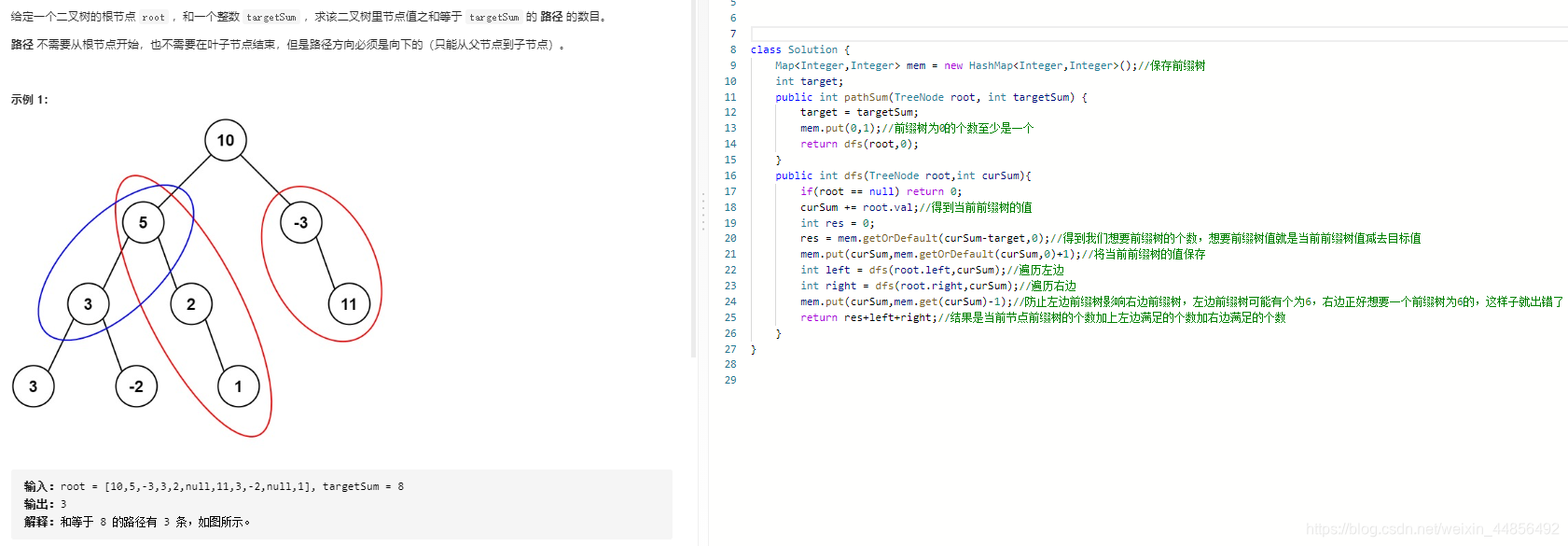Click 'int right = dfs(root.right,curSum);' line
1568x546 pixels.
coord(909,286)
